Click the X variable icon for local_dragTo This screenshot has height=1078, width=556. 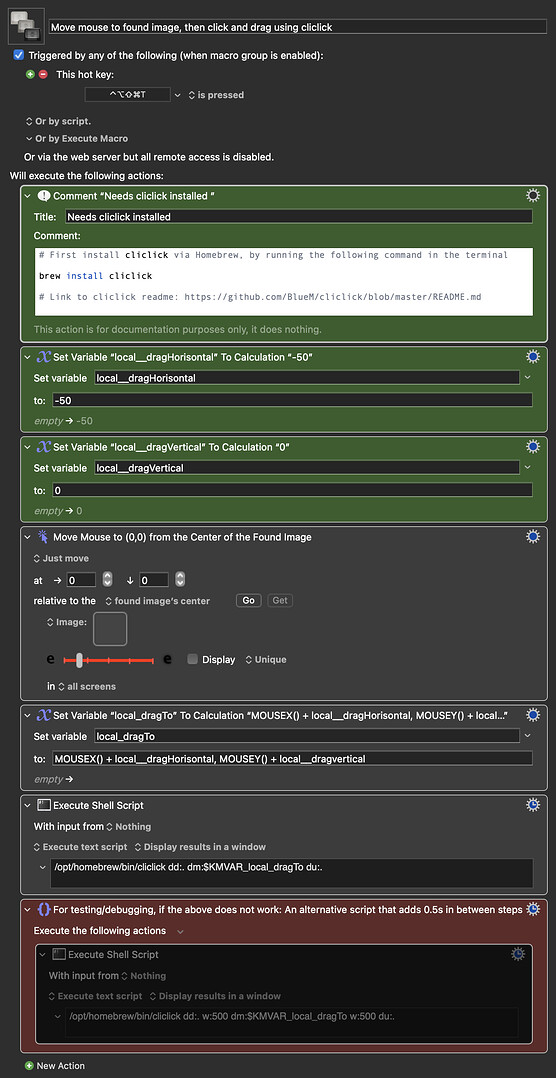[44, 716]
